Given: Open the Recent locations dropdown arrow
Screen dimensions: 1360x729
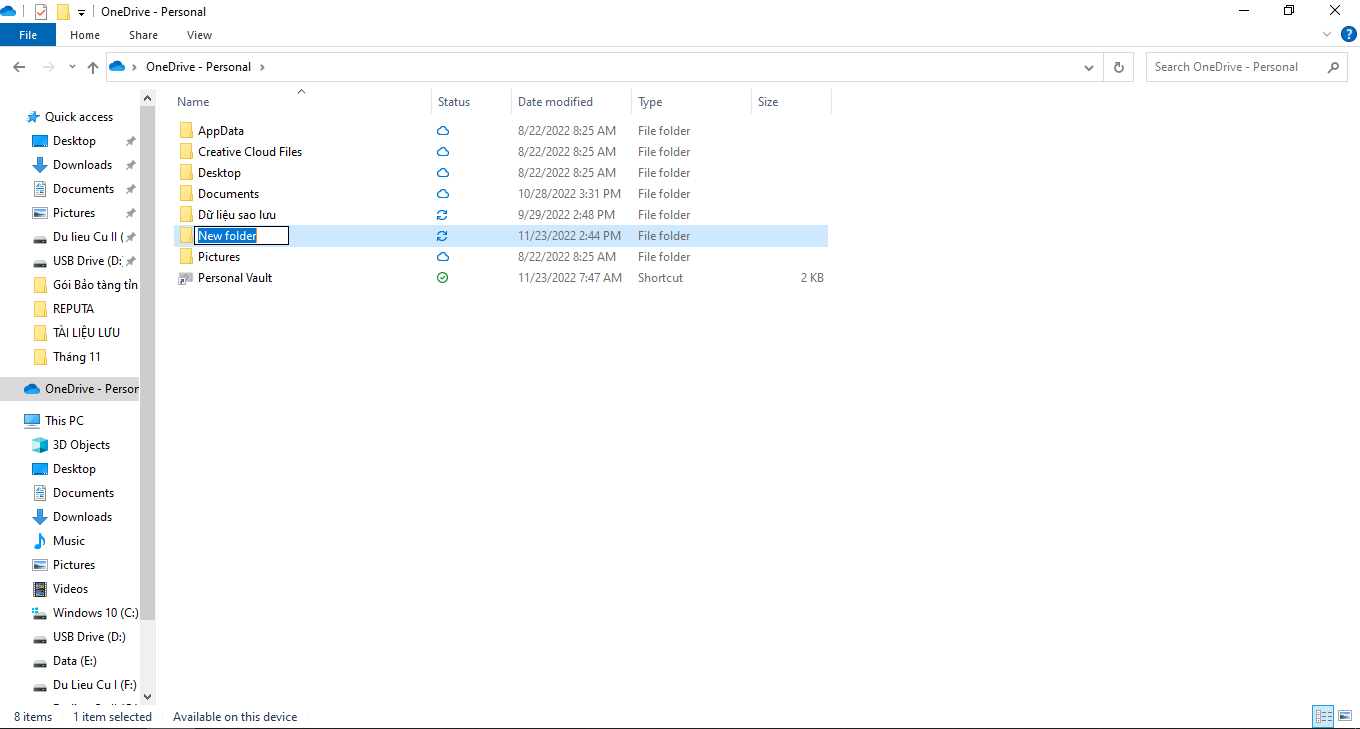Looking at the screenshot, I should coord(72,67).
